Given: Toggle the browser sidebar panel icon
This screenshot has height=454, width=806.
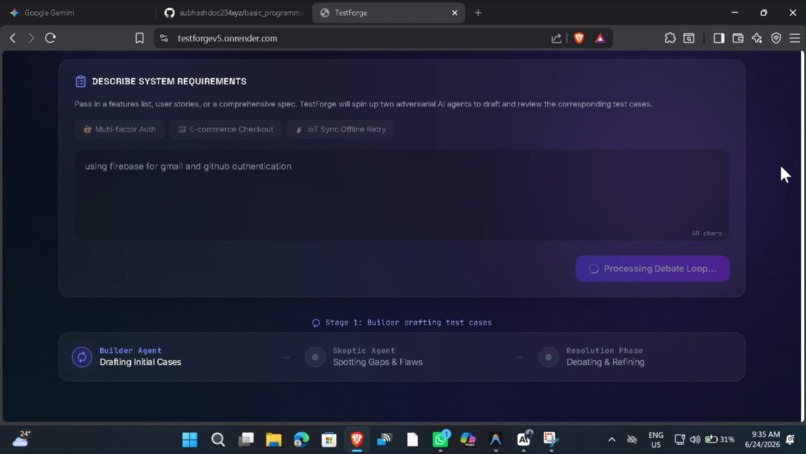Looking at the screenshot, I should coord(719,38).
